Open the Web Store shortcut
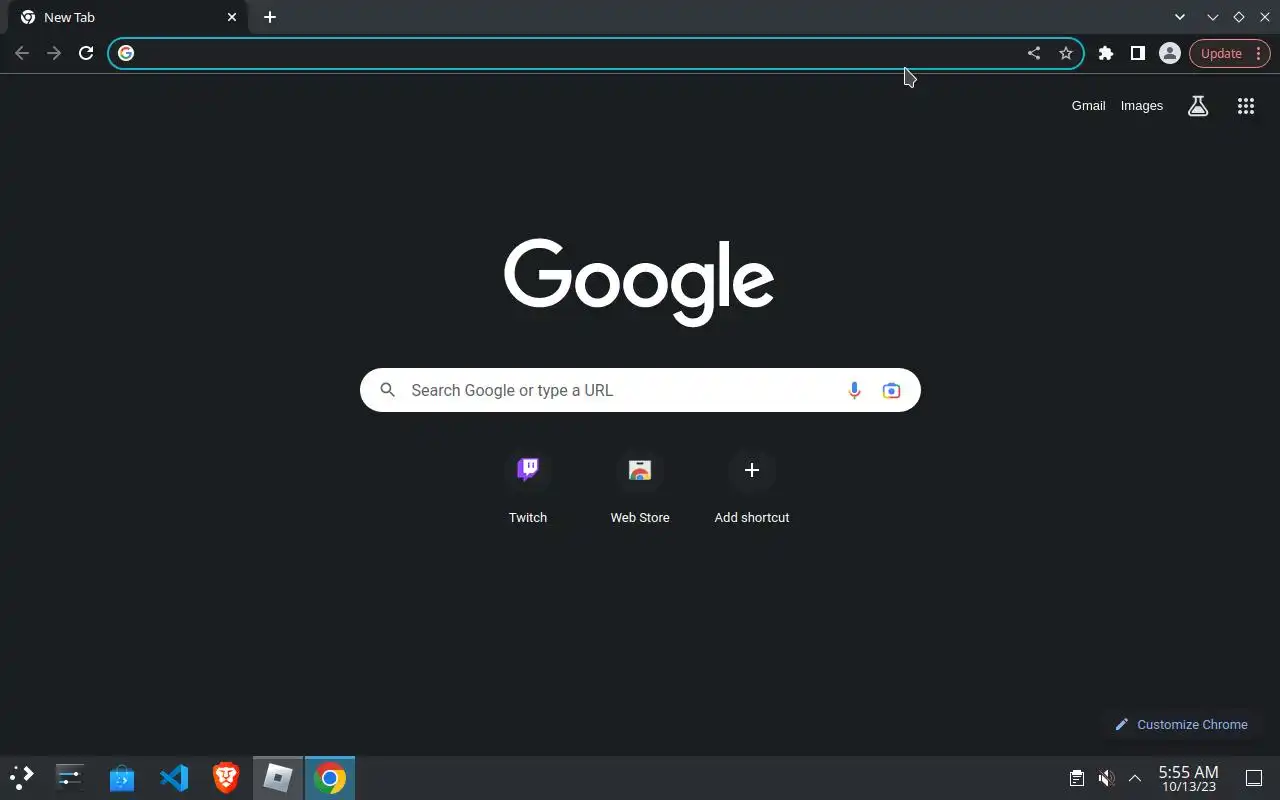Image resolution: width=1280 pixels, height=800 pixels. 640,487
